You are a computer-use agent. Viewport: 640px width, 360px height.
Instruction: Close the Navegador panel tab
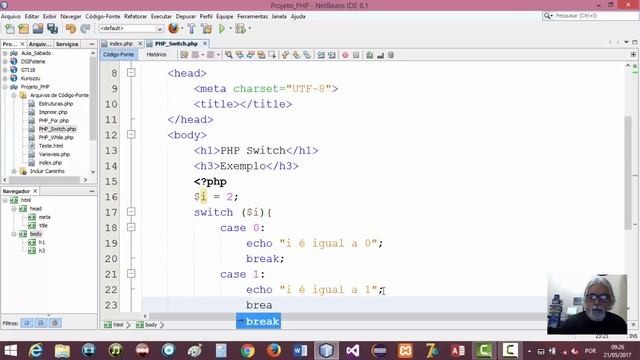tap(35, 191)
